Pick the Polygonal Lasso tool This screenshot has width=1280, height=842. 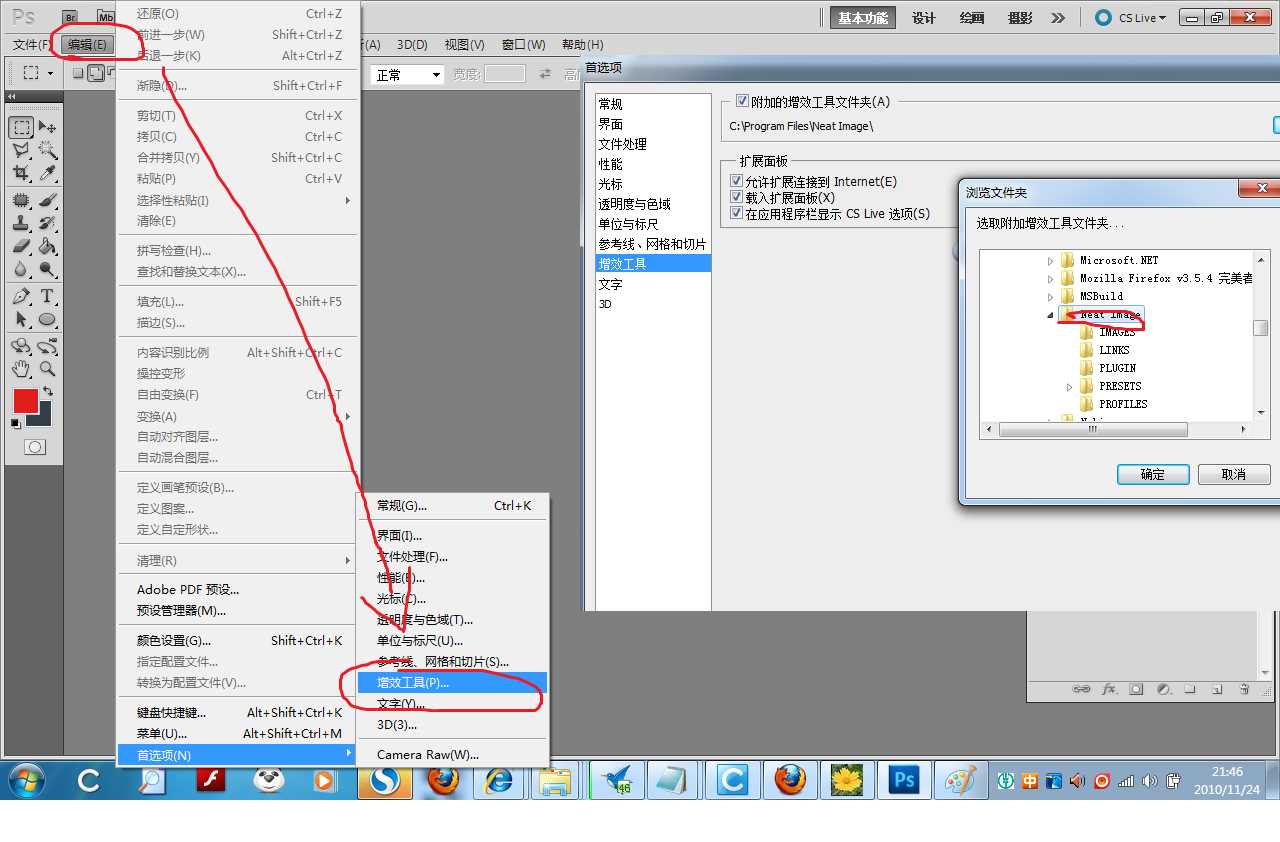pos(21,150)
